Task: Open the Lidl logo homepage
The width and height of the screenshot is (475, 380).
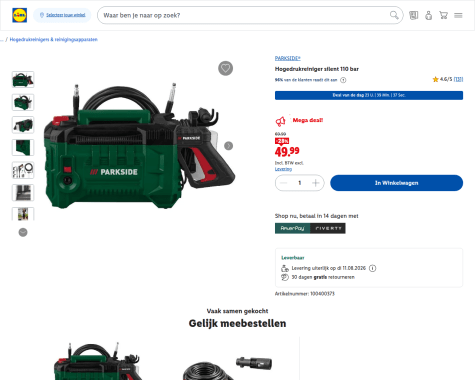Action: 19,15
